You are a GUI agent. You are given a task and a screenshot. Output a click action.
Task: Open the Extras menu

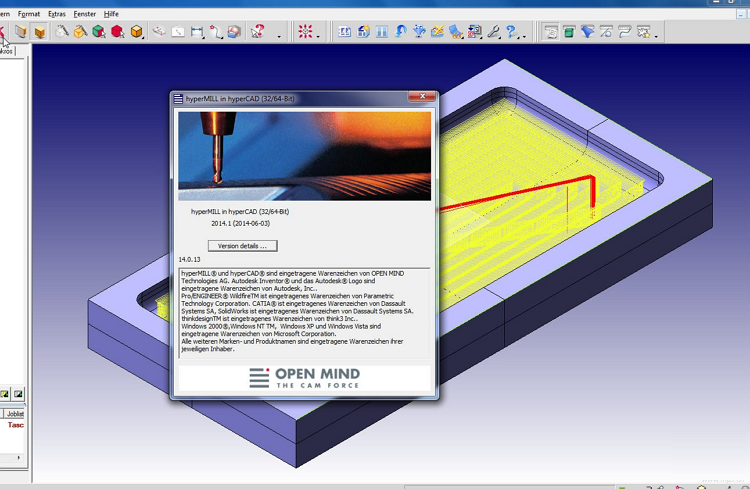click(56, 14)
